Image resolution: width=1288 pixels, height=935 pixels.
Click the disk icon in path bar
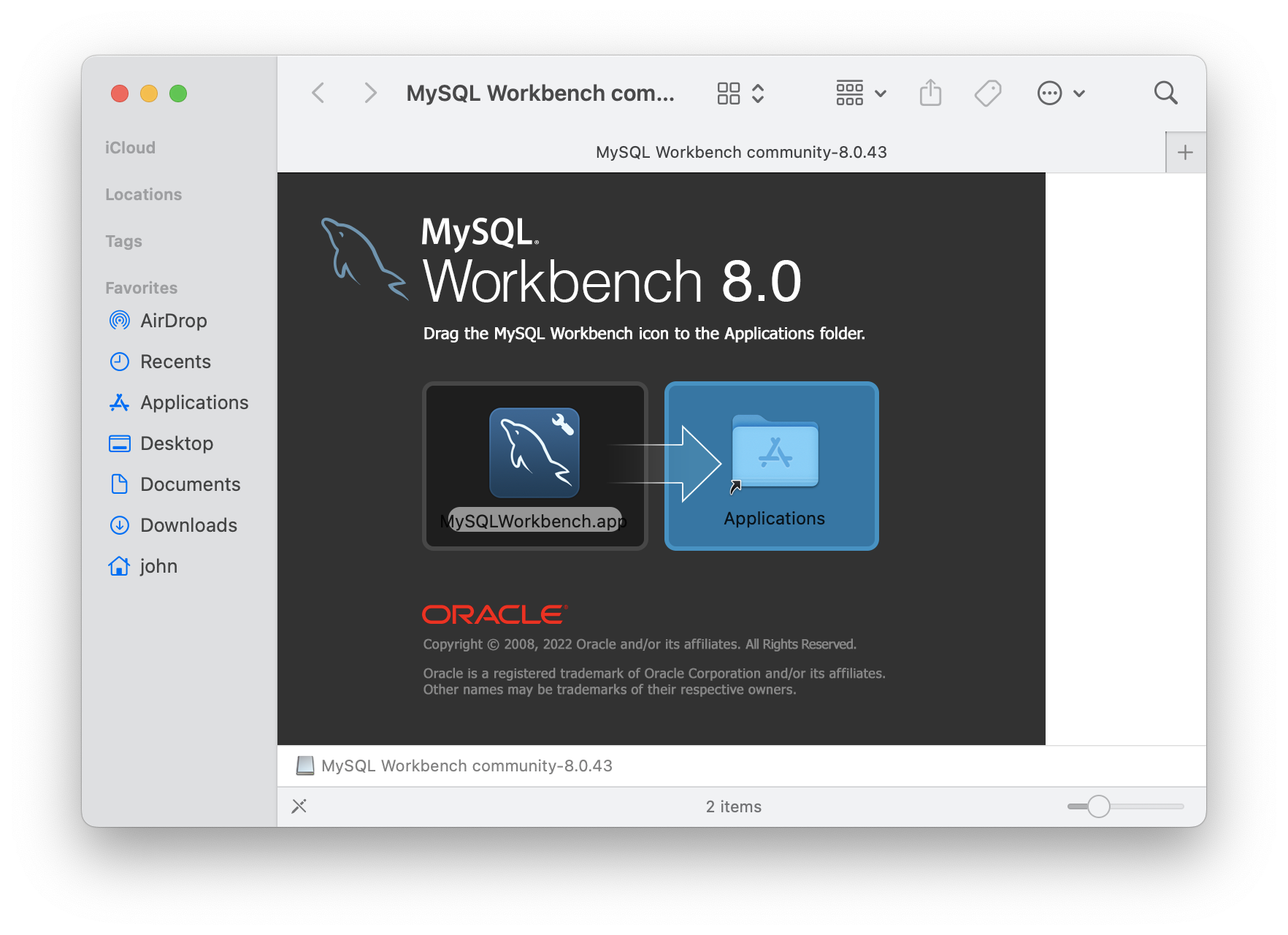[304, 766]
